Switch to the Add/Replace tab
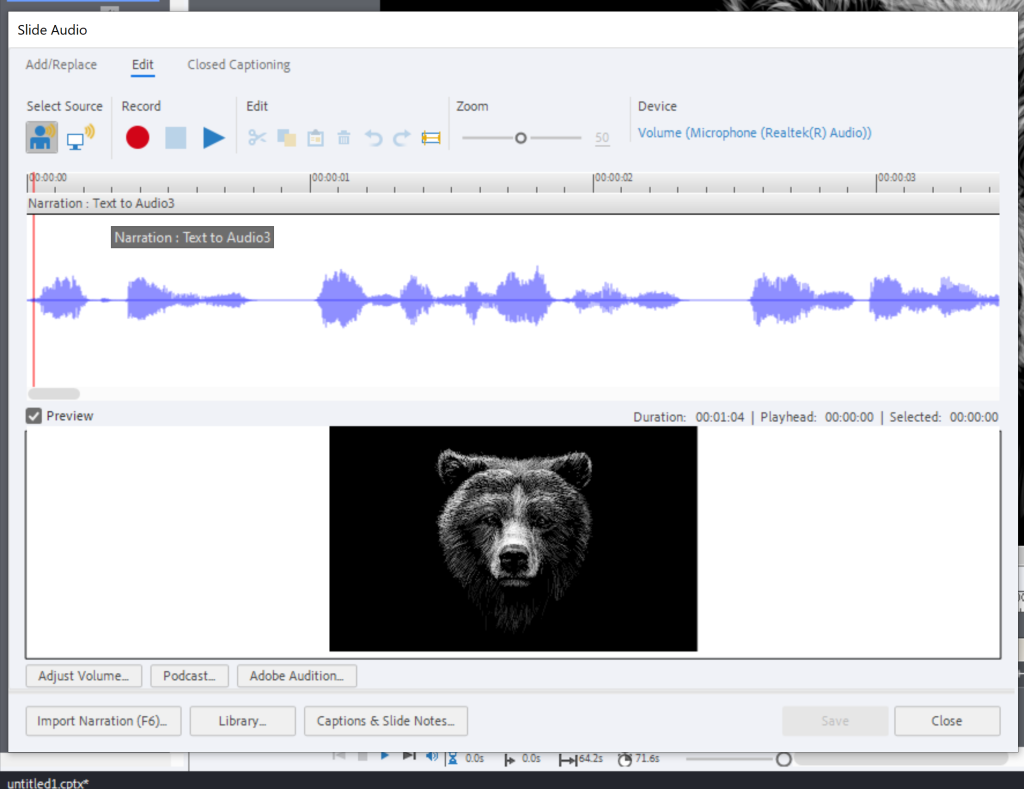This screenshot has height=789, width=1024. (61, 64)
